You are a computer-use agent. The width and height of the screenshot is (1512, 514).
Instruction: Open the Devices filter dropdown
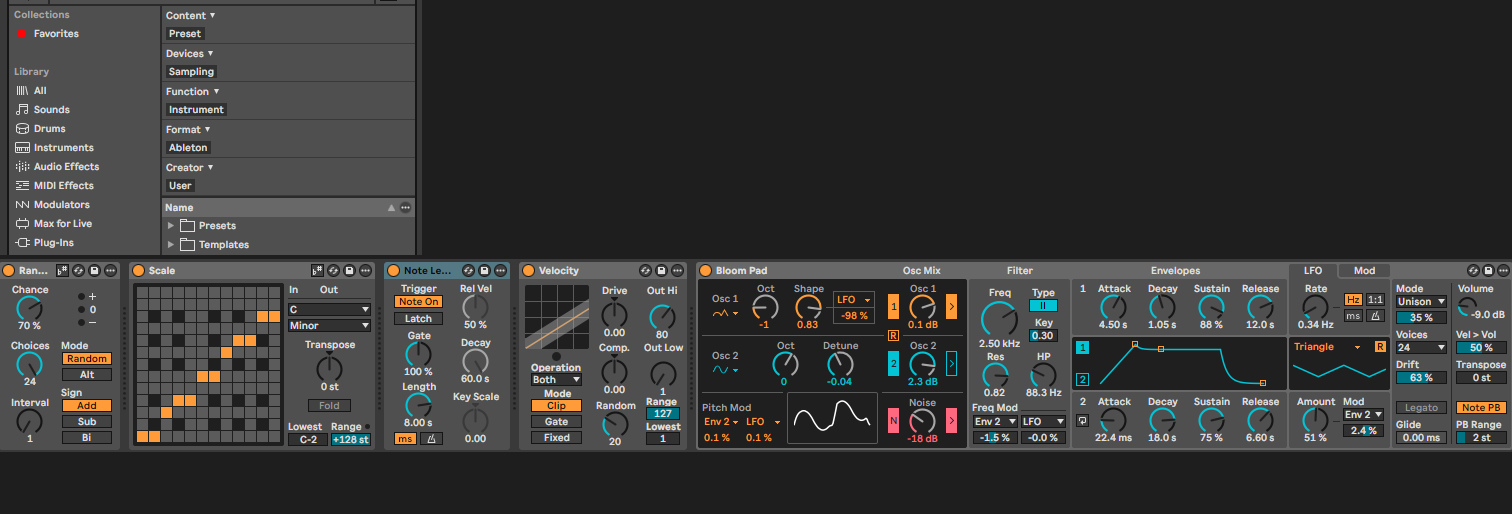coord(189,54)
